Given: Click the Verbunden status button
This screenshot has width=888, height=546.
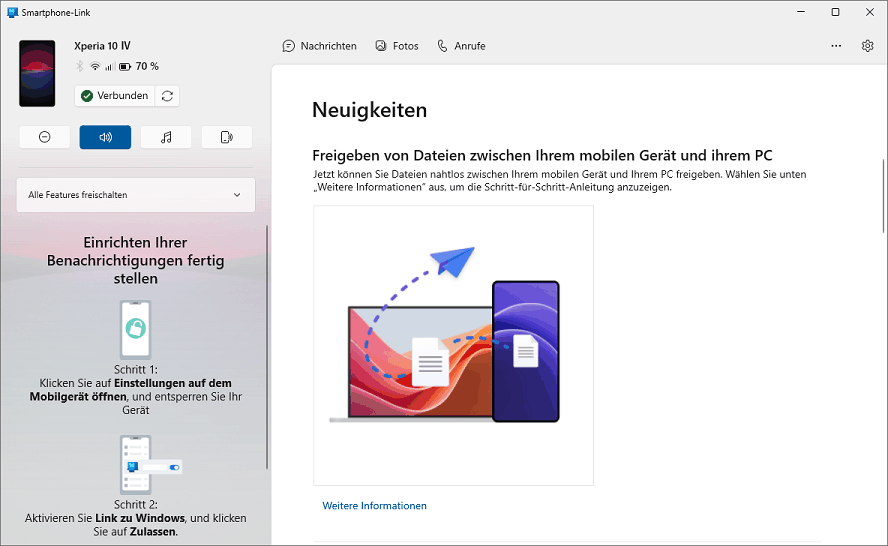Looking at the screenshot, I should (114, 96).
